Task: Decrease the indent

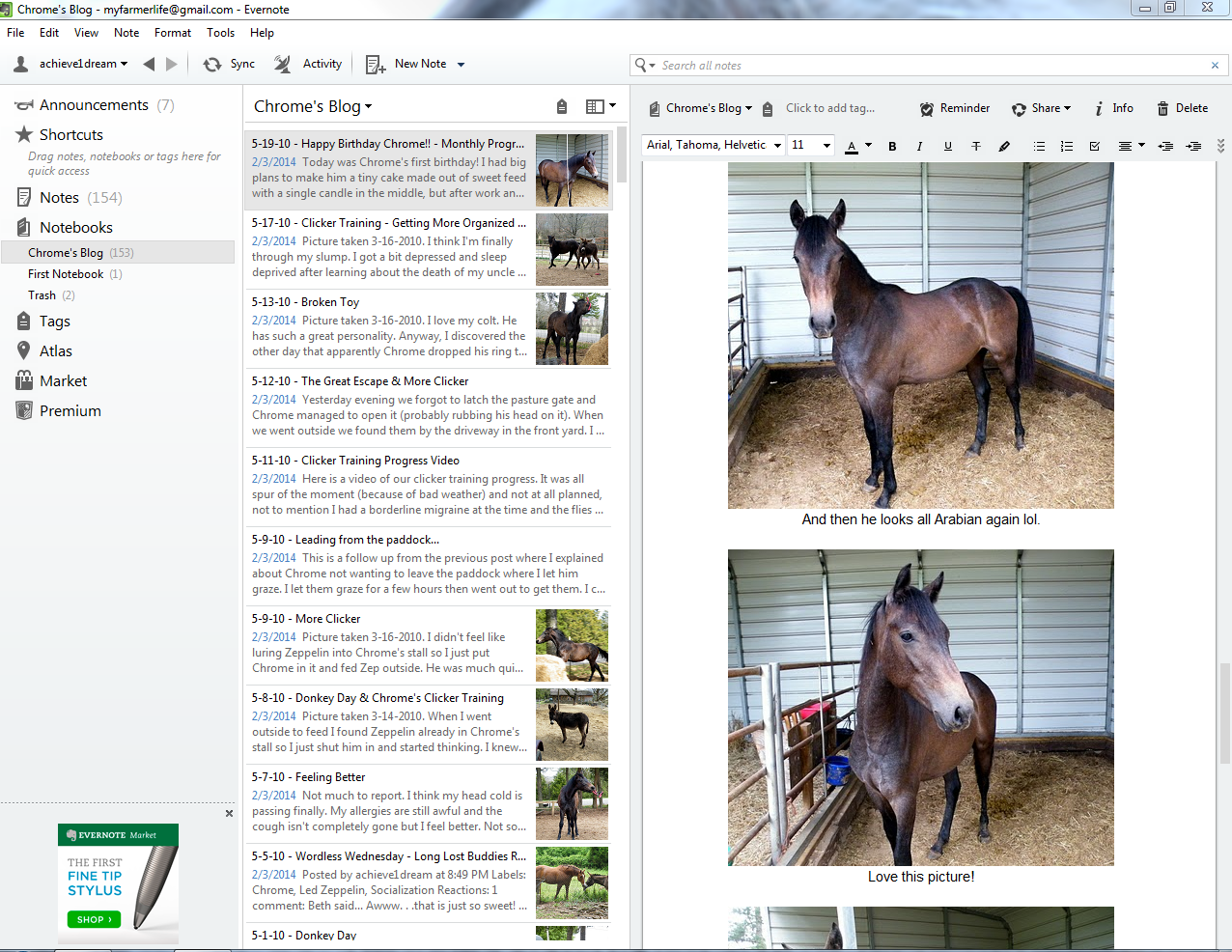Action: tap(1165, 146)
